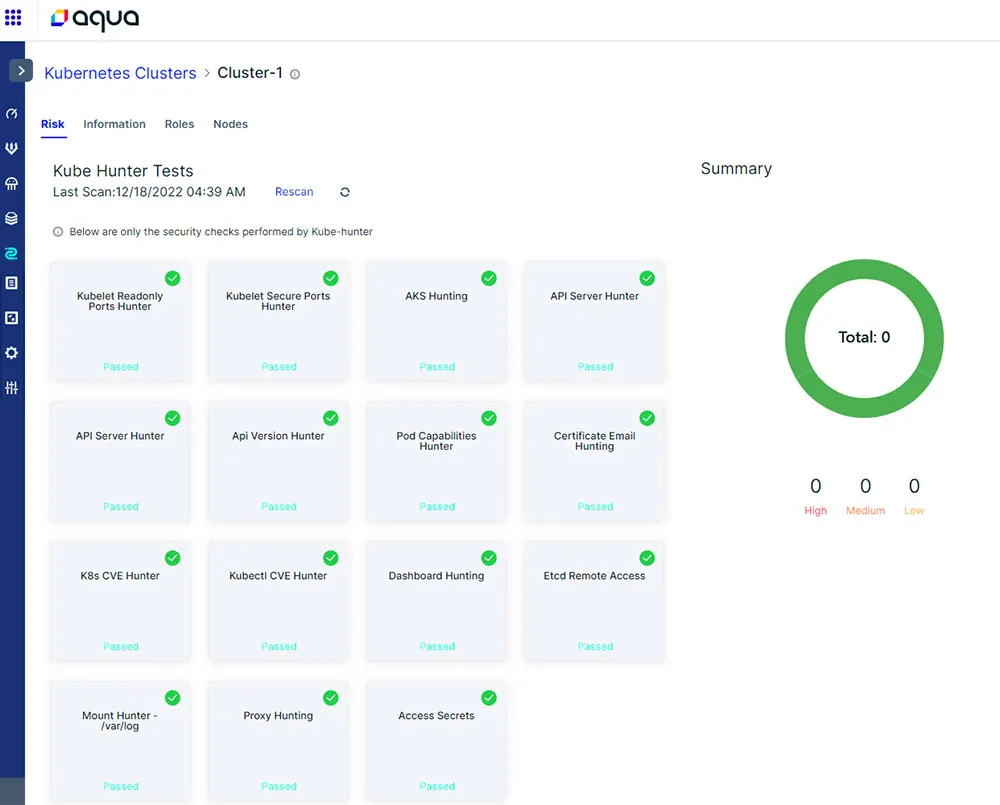Click the Proxy Hunting title
The height and width of the screenshot is (805, 1000).
click(278, 716)
